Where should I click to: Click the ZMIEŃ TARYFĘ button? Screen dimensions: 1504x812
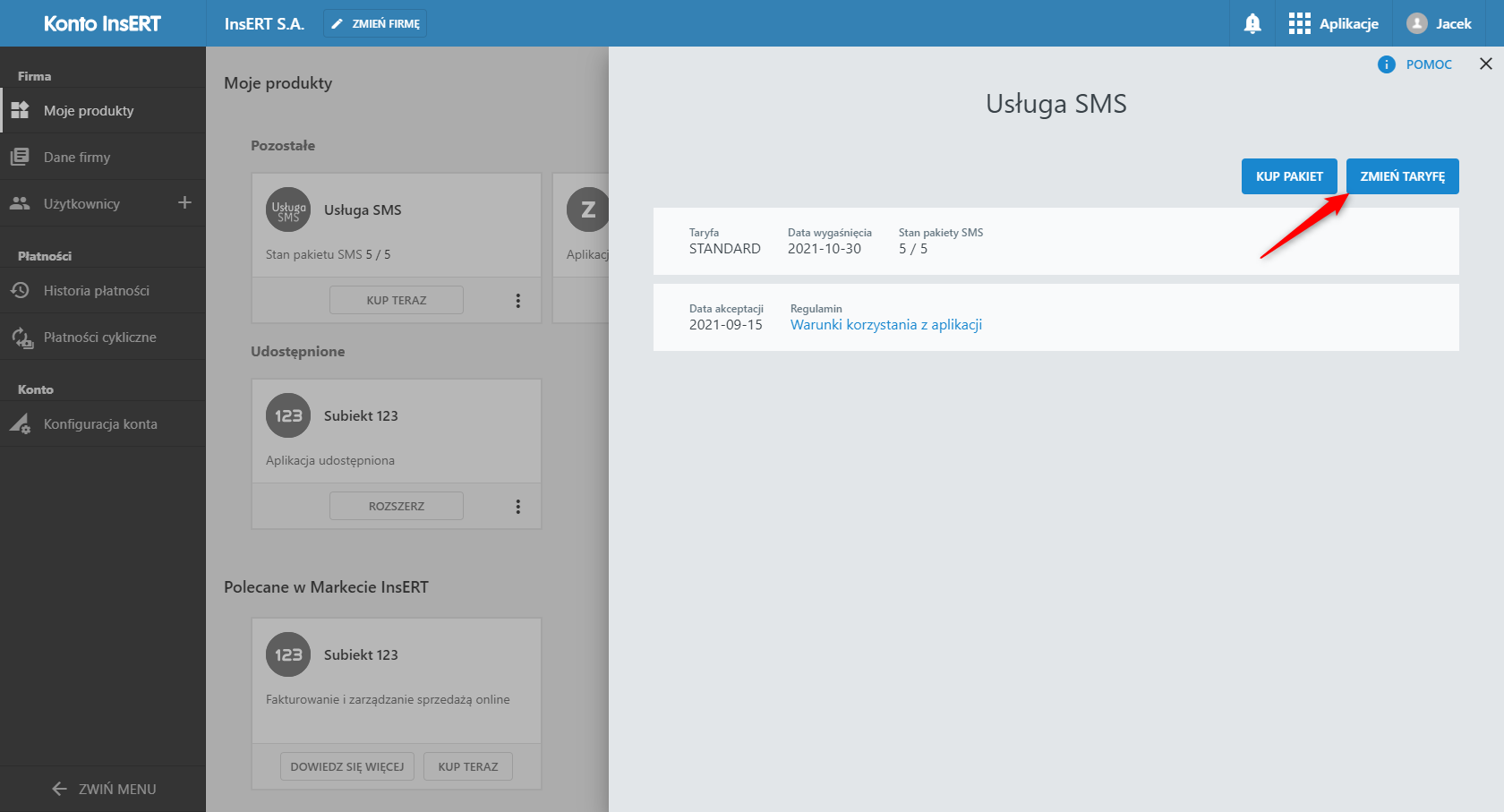click(x=1403, y=176)
